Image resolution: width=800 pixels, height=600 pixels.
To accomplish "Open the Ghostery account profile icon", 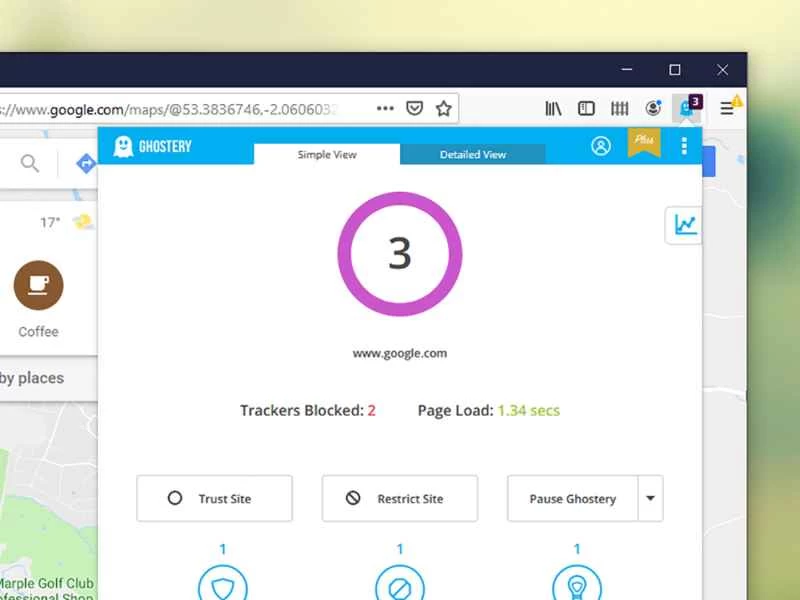I will (x=601, y=146).
